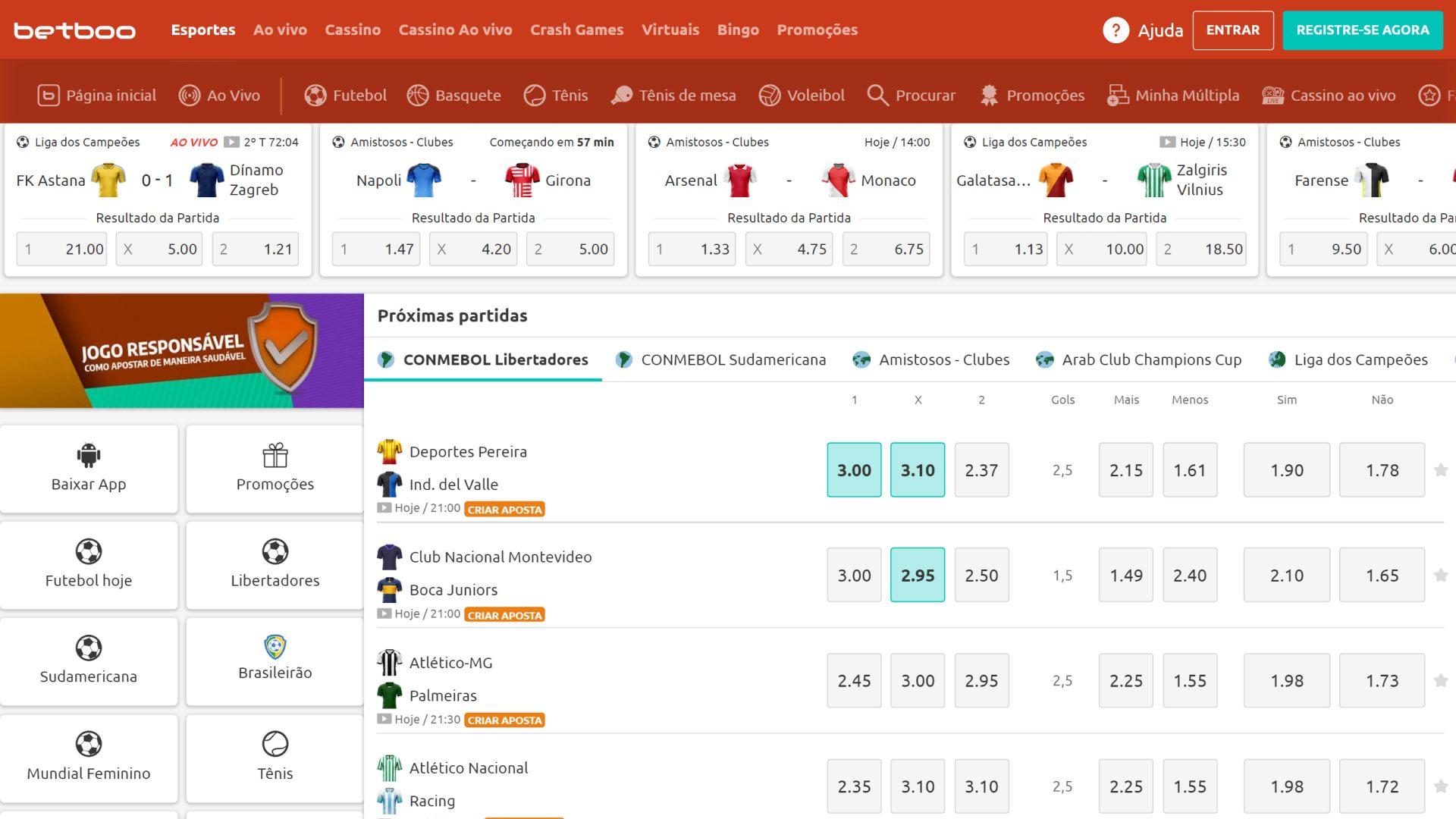Open the Cassino ao vivo icon
The height and width of the screenshot is (819, 1456).
point(1273,96)
